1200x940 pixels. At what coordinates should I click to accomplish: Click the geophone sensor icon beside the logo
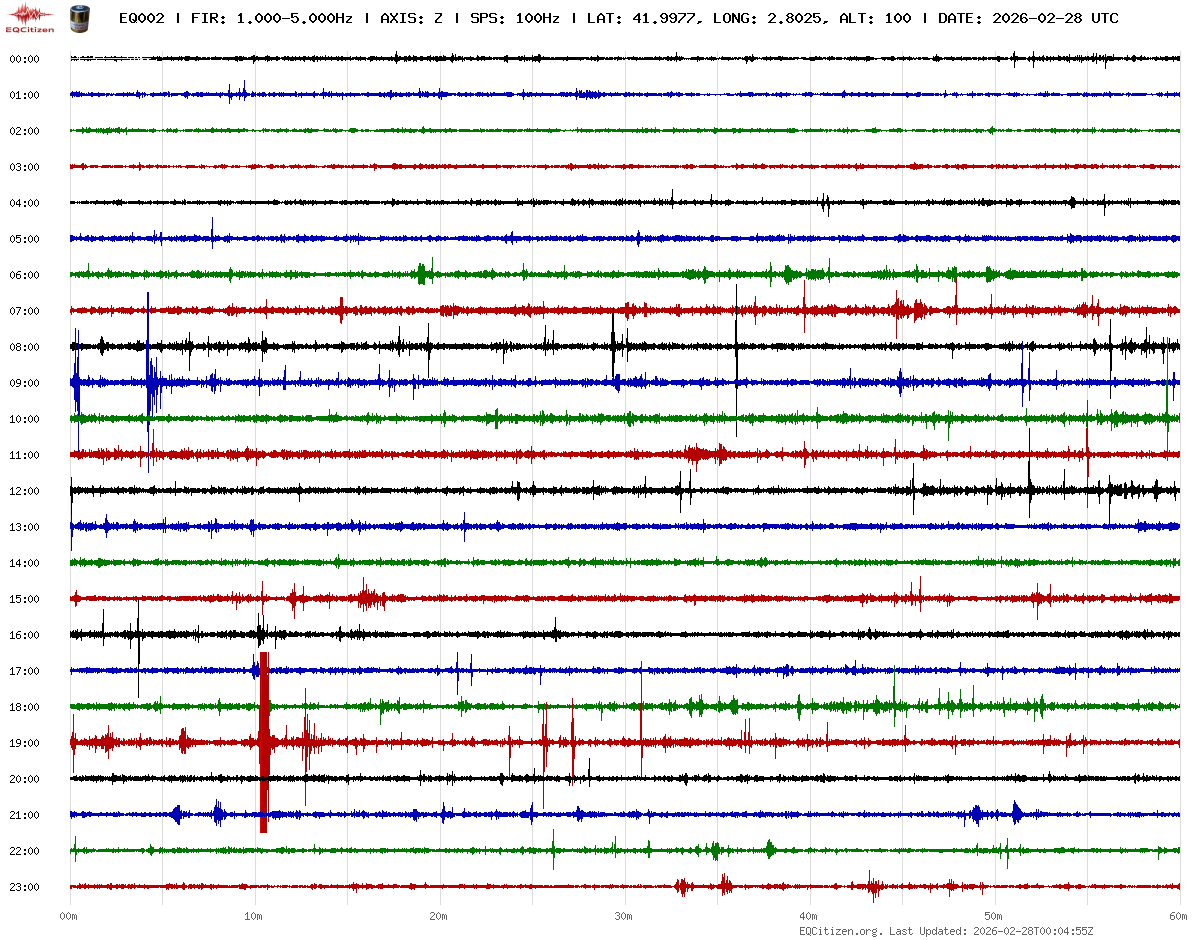[x=78, y=17]
